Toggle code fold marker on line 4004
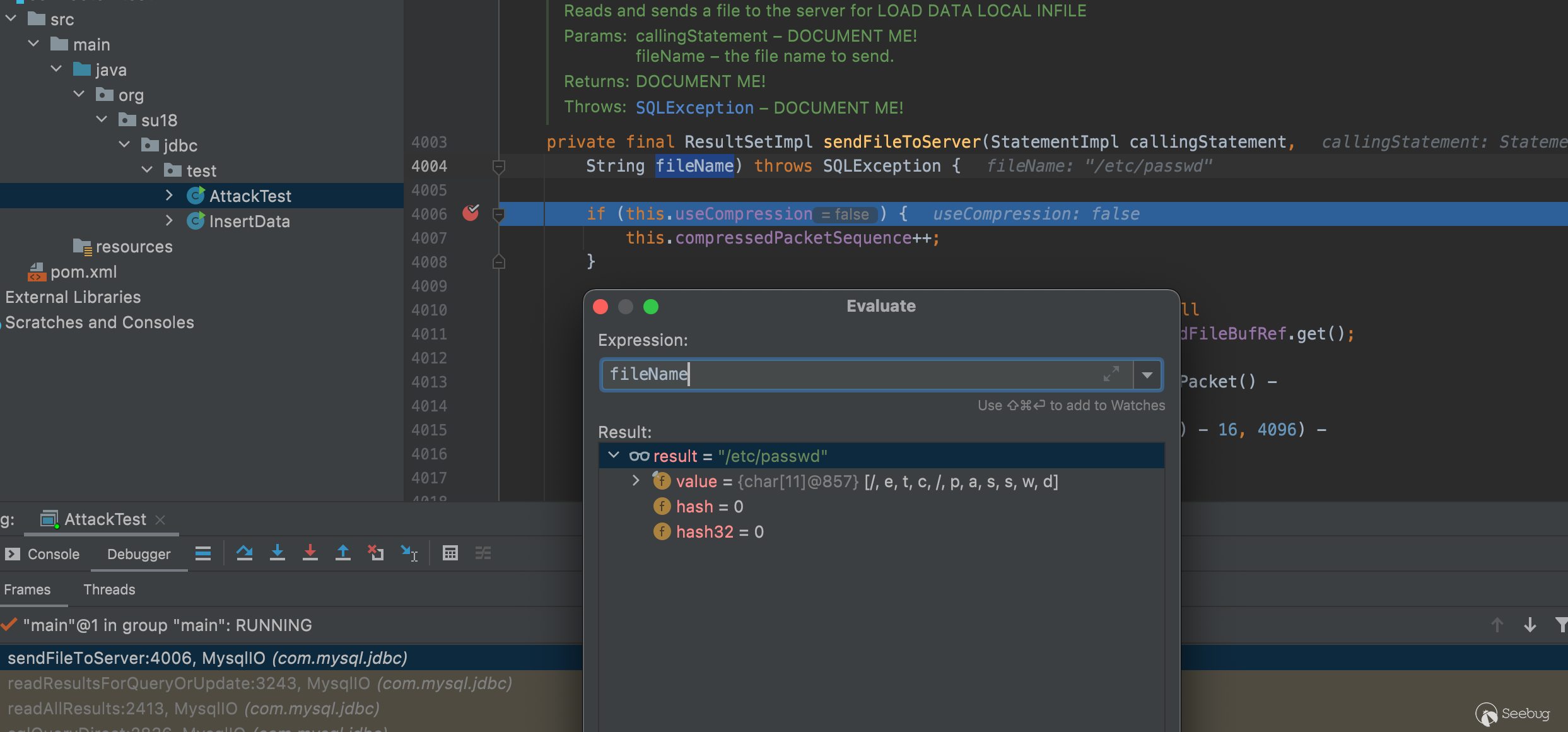 pyautogui.click(x=498, y=167)
